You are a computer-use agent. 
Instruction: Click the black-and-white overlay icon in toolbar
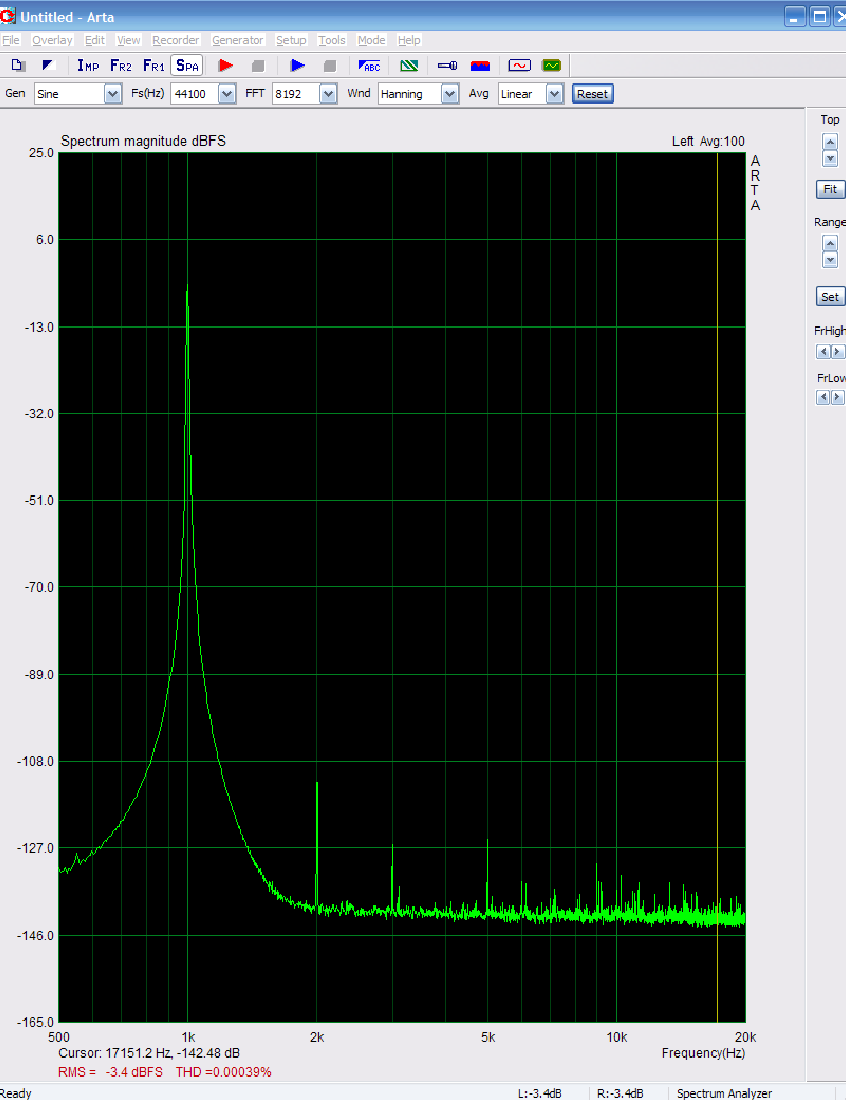(48, 65)
